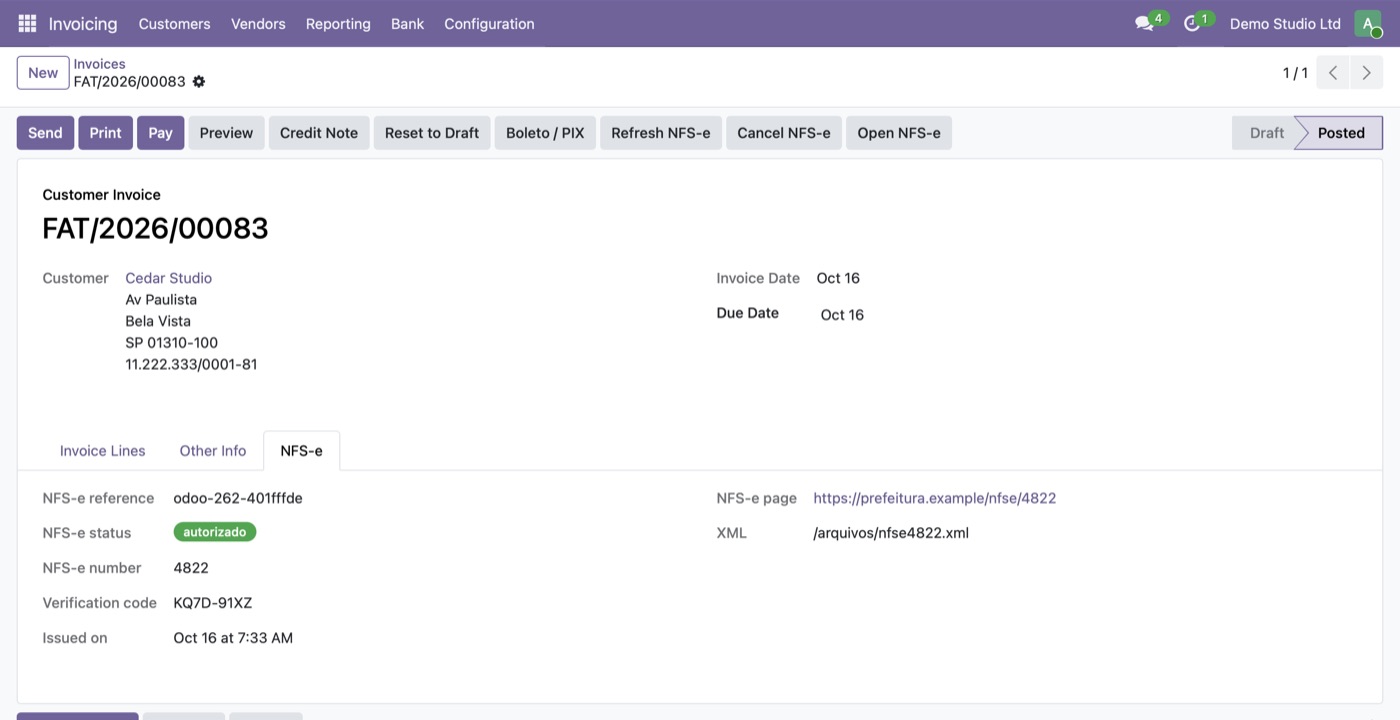Click Reset to Draft button
1400x720 pixels.
(432, 133)
